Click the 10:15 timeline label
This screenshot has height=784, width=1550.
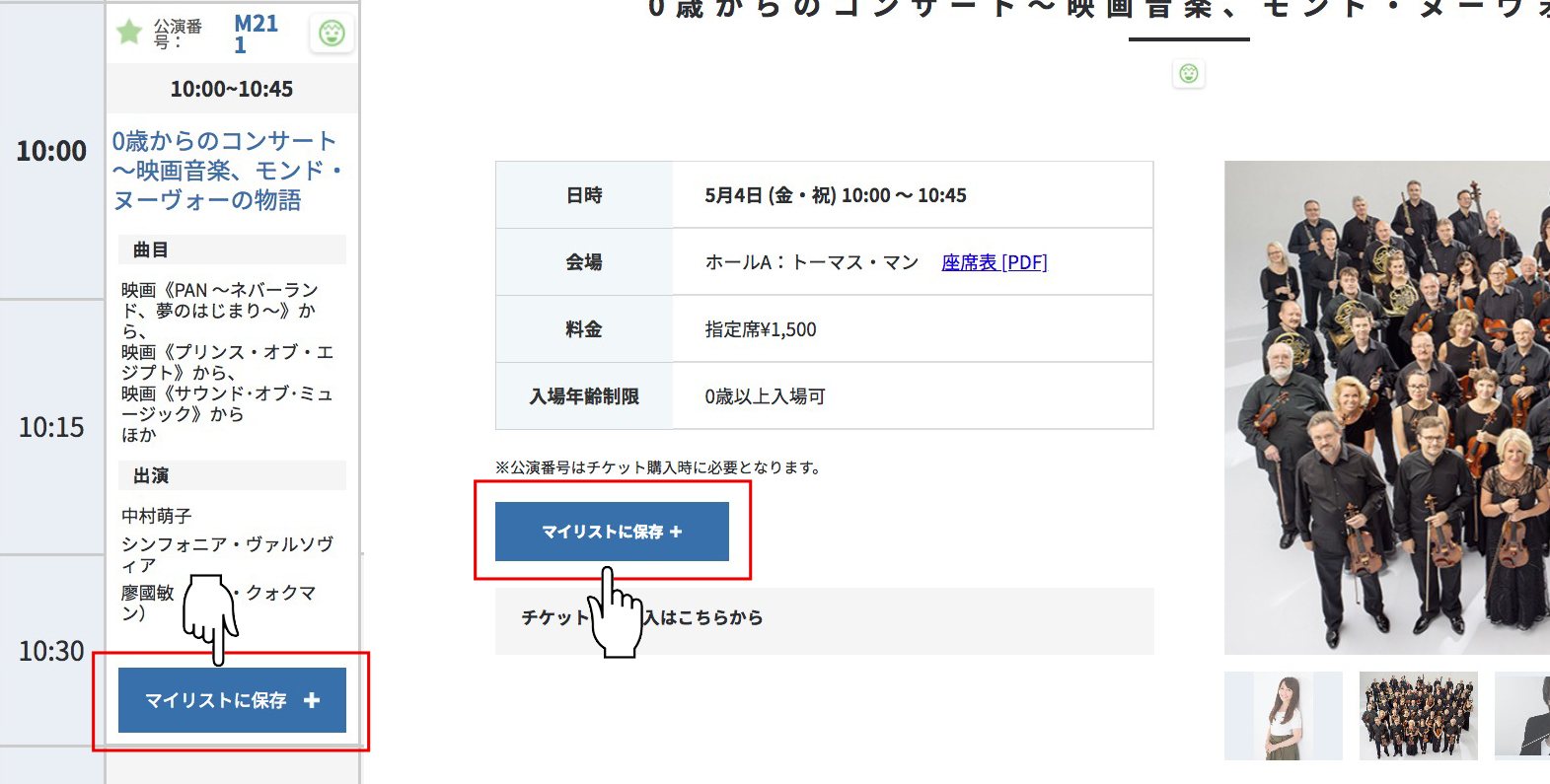(51, 427)
